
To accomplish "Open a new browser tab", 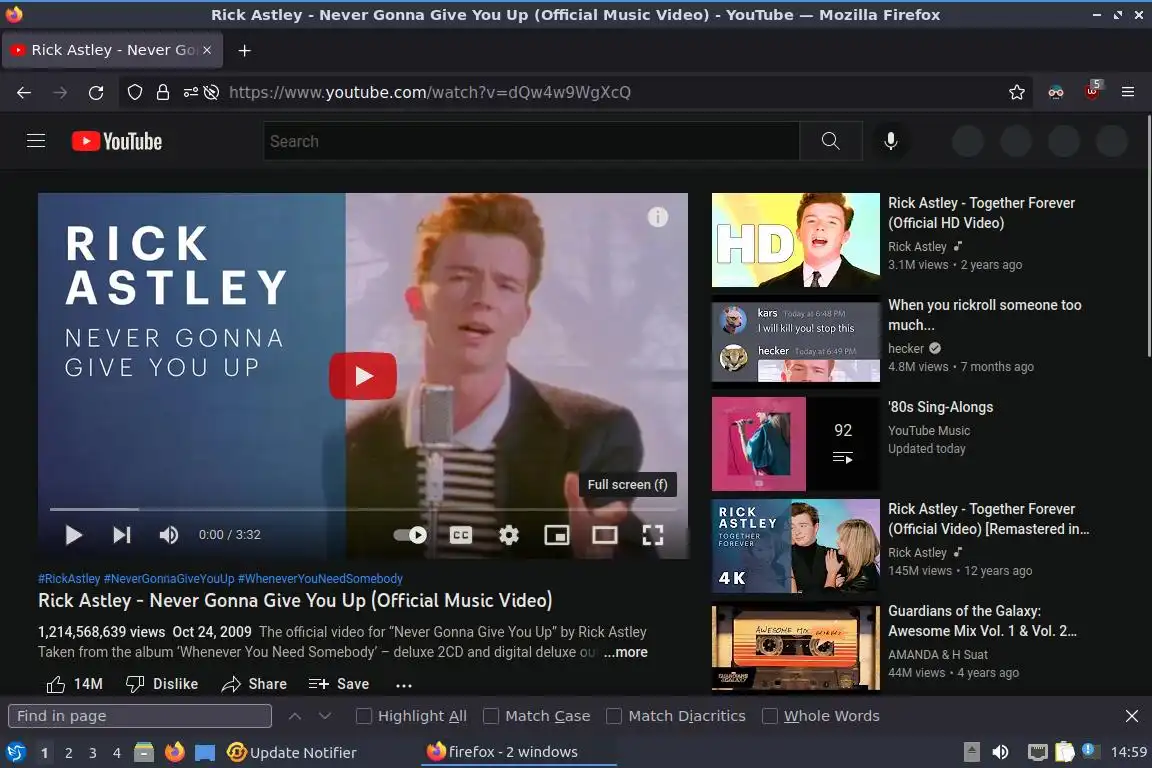I will (x=245, y=50).
